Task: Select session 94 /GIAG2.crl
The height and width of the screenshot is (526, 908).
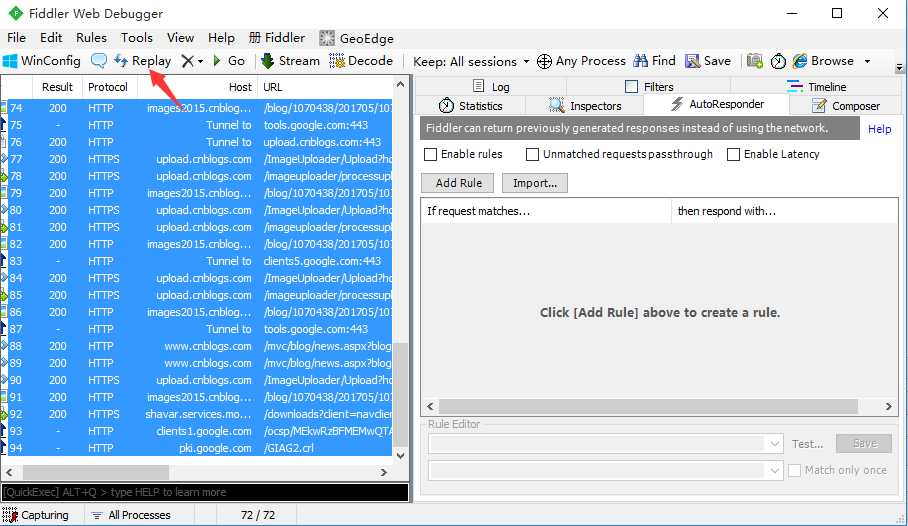Action: (197, 448)
